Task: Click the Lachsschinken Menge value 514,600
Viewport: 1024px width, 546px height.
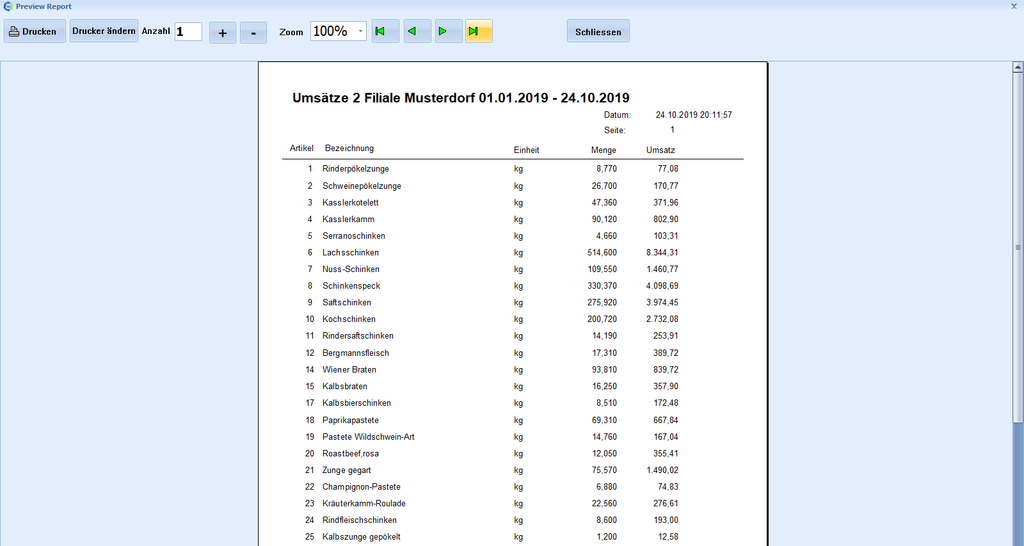Action: (x=602, y=253)
